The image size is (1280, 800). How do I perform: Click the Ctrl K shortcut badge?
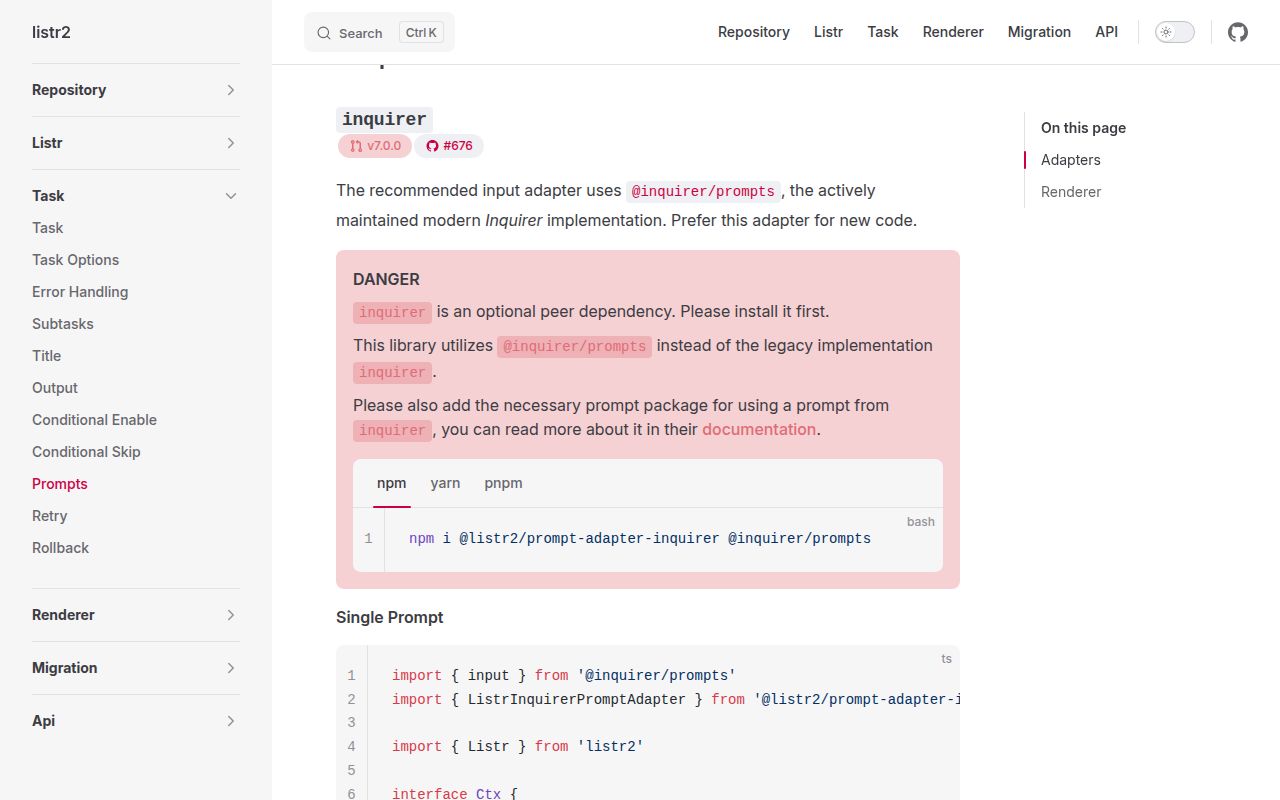pyautogui.click(x=421, y=32)
